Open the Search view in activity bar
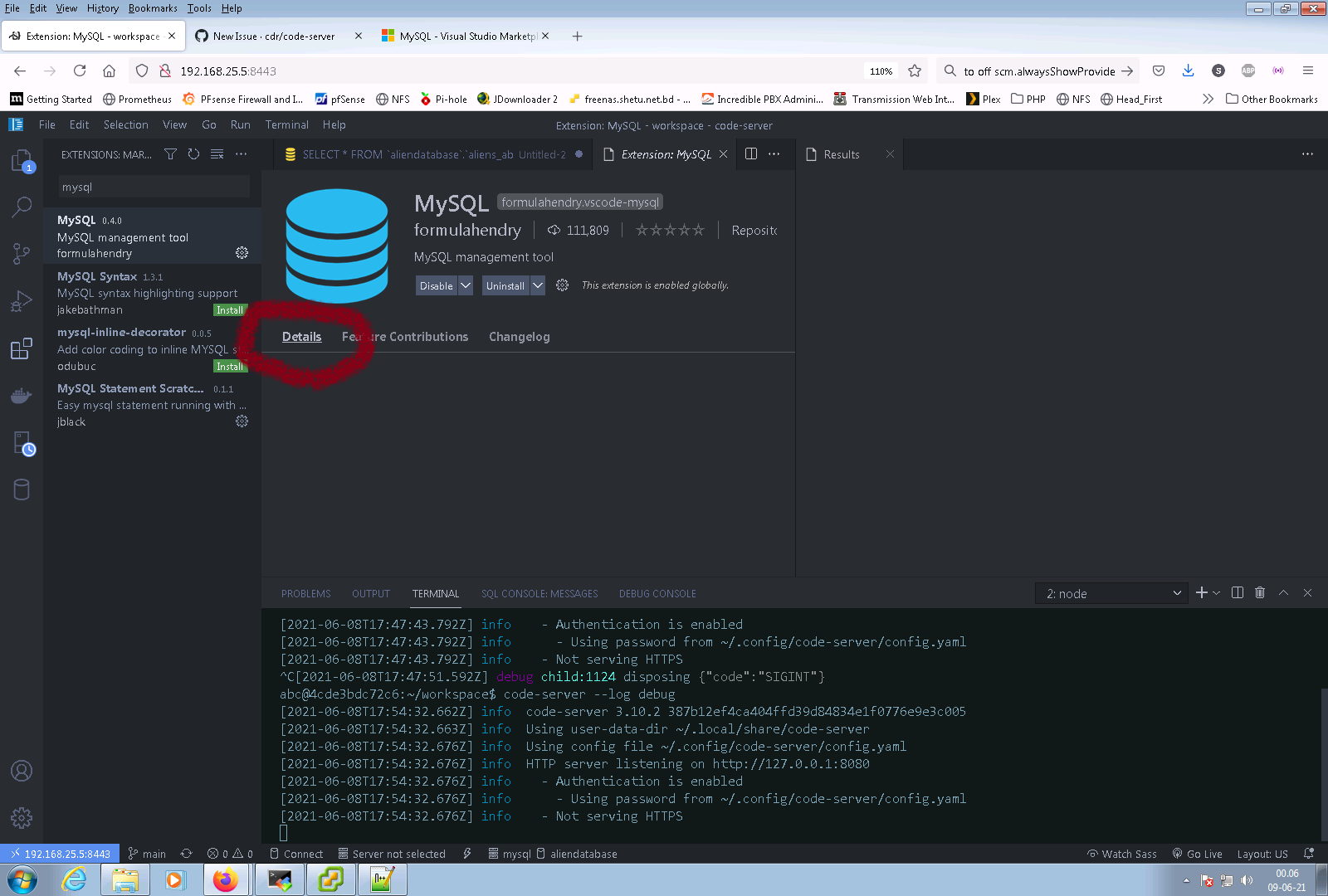1328x896 pixels. (22, 207)
